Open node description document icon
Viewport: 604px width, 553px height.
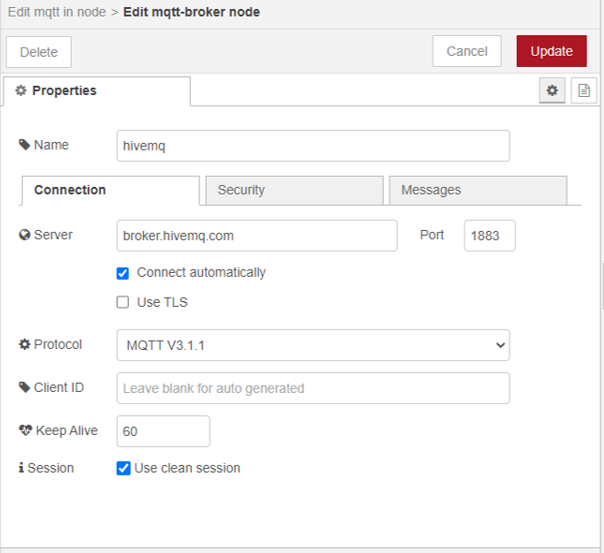pyautogui.click(x=584, y=91)
